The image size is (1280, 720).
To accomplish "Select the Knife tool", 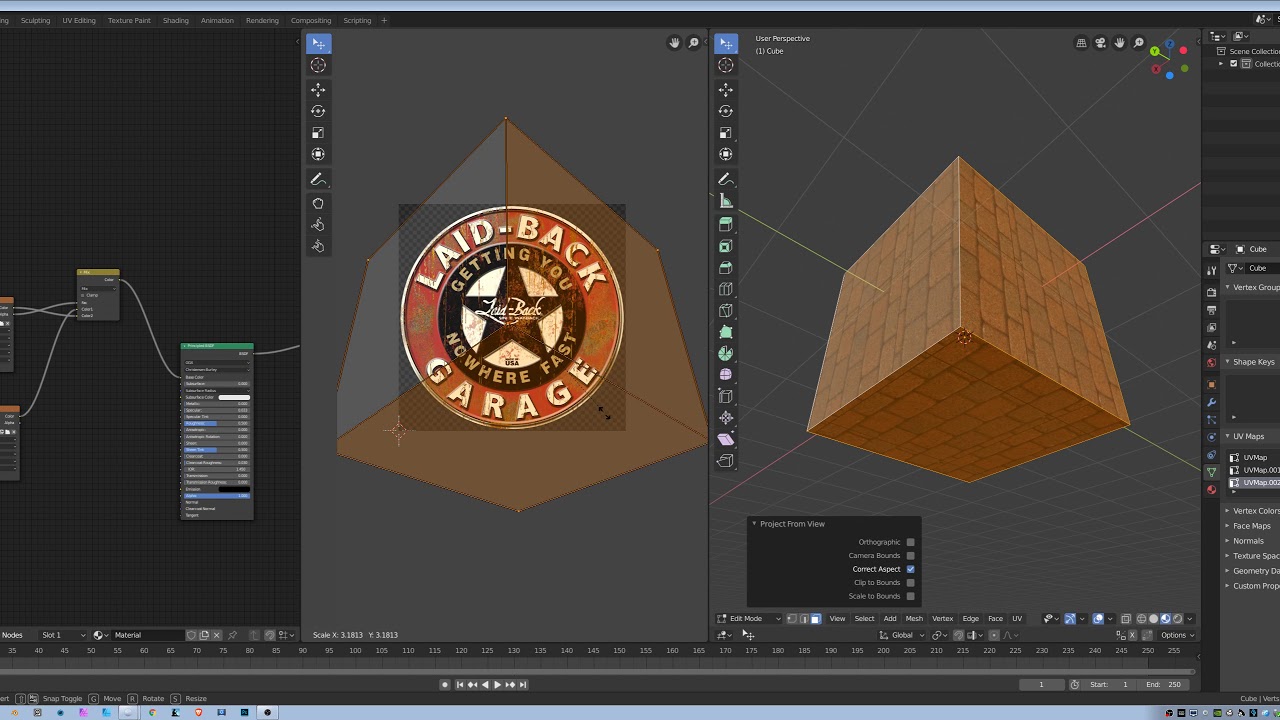I will [726, 310].
